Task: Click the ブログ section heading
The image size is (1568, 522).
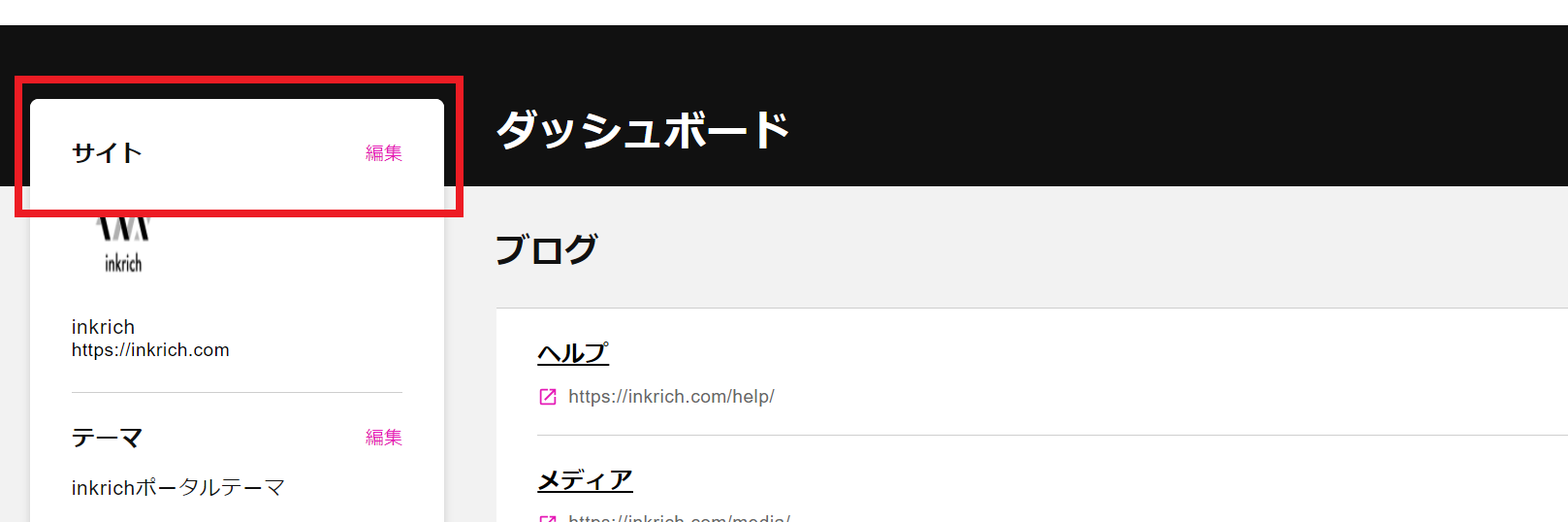Action: coord(546,249)
